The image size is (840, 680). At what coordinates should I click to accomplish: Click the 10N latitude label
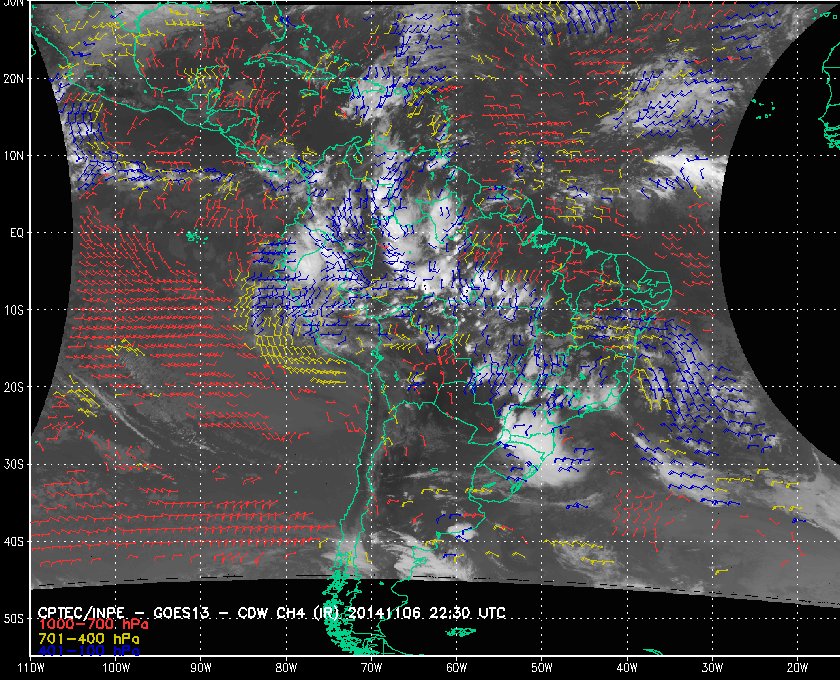click(14, 156)
